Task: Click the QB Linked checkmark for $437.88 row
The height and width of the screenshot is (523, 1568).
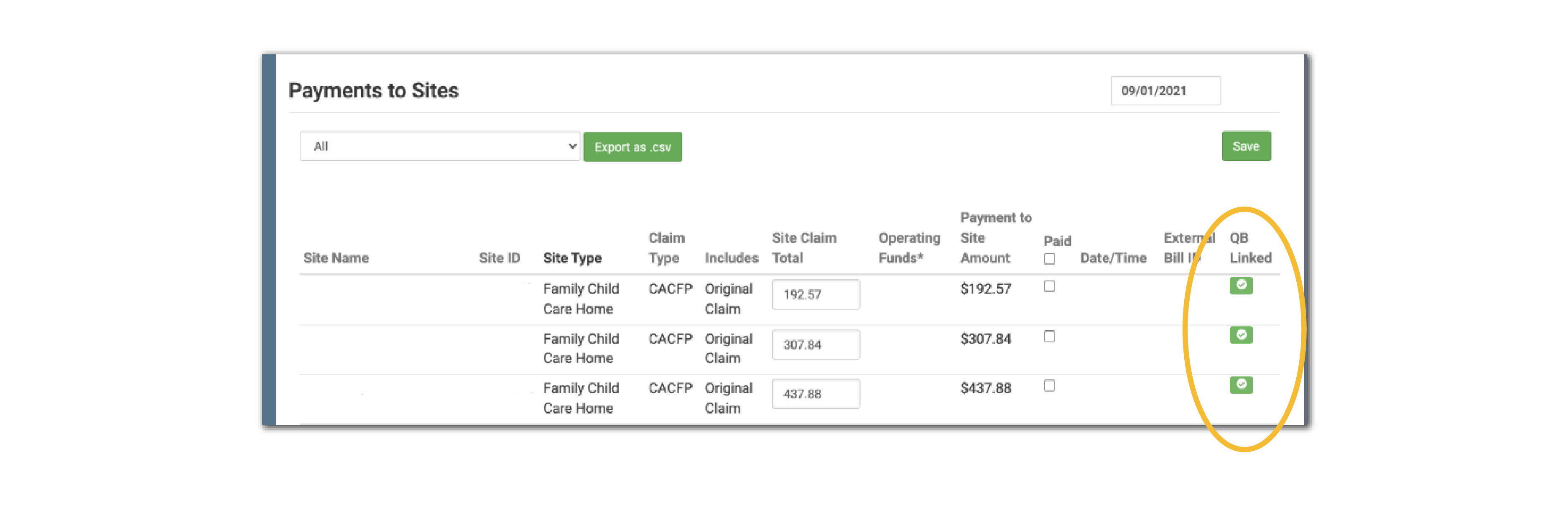Action: click(x=1241, y=384)
